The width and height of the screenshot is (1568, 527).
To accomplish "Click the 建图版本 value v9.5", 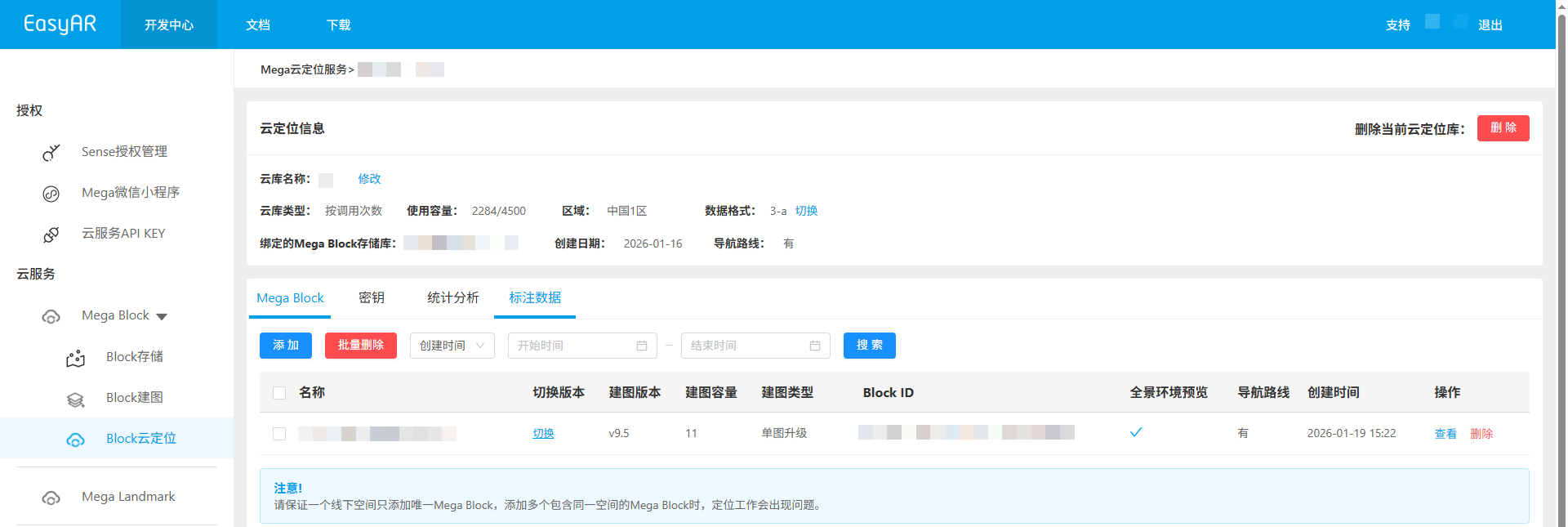I will [x=619, y=434].
